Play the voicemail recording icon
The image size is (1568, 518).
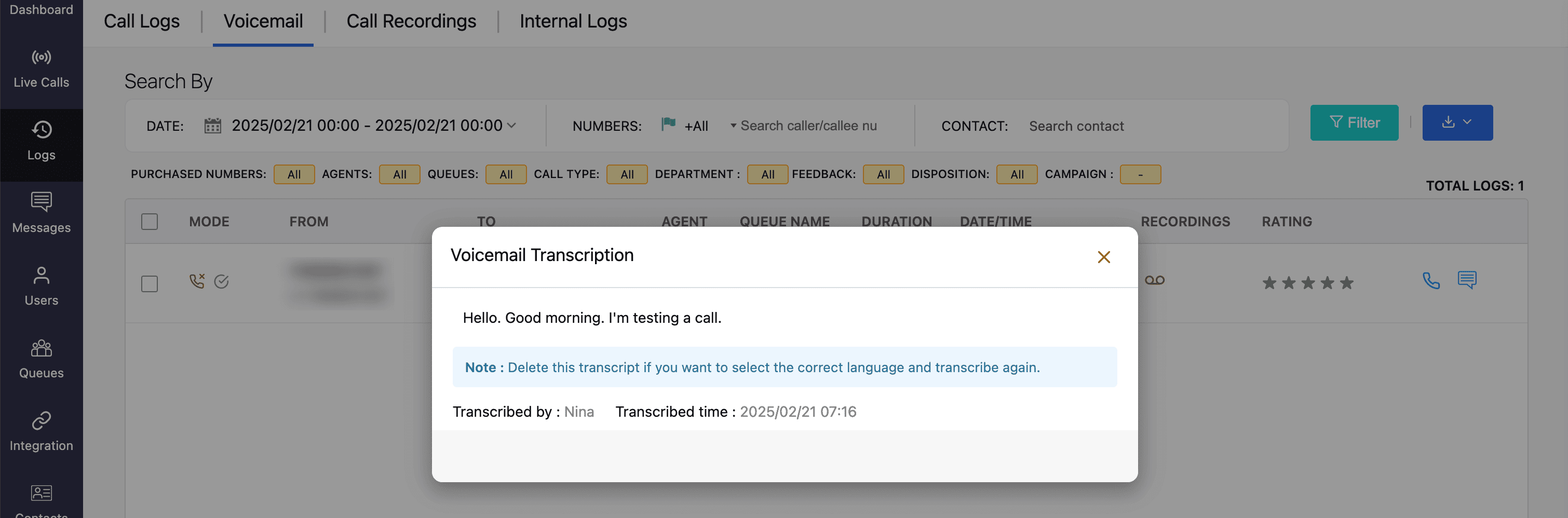pyautogui.click(x=1154, y=280)
